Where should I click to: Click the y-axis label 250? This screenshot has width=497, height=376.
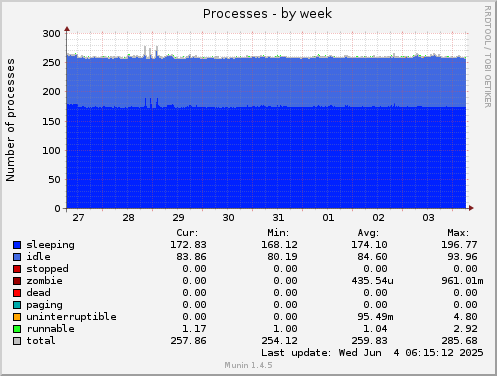coord(51,63)
